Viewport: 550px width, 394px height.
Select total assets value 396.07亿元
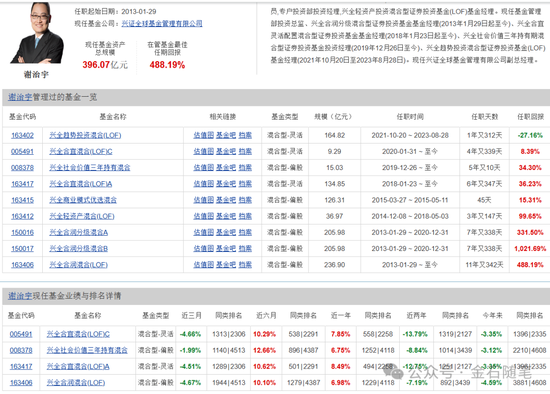(x=105, y=65)
